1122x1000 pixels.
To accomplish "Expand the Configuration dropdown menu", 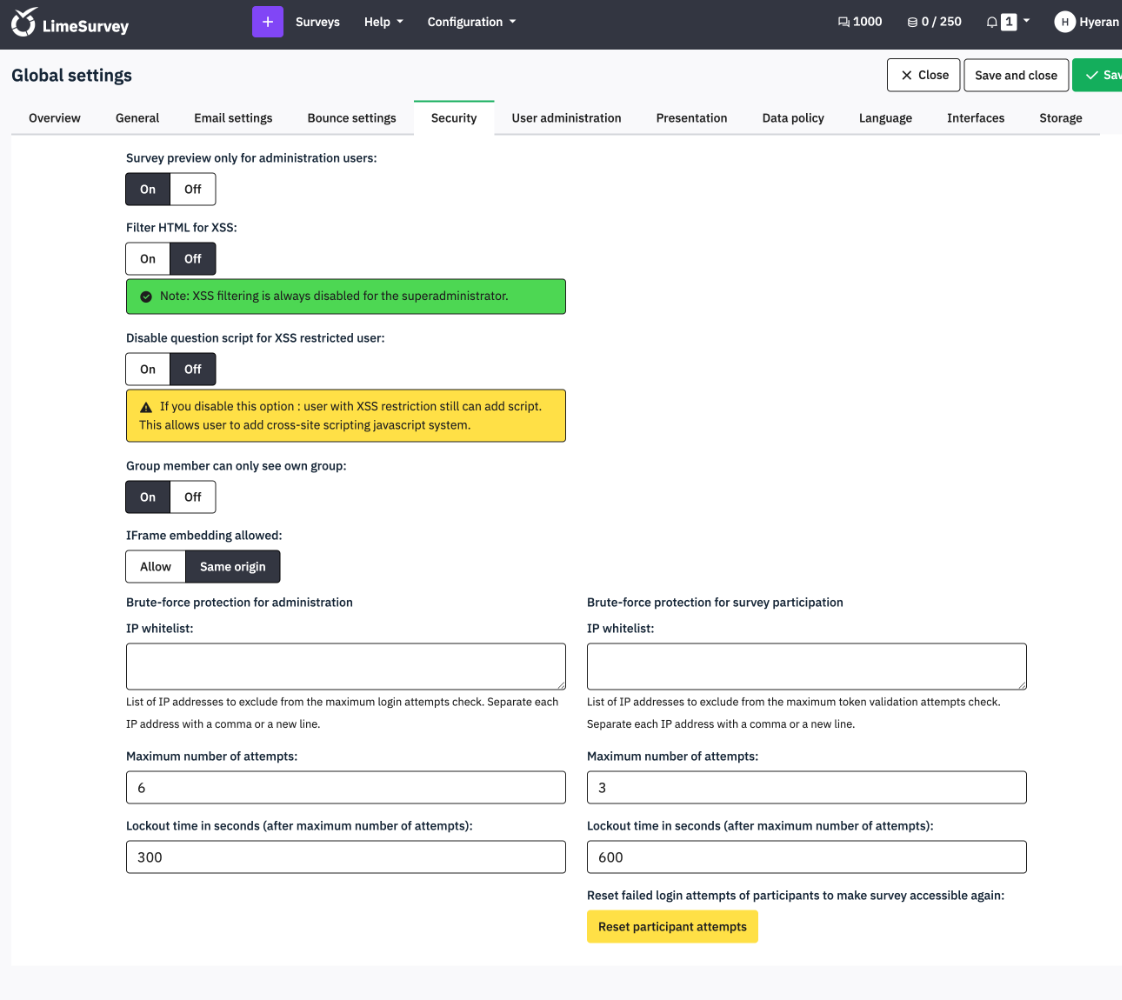I will coord(472,22).
